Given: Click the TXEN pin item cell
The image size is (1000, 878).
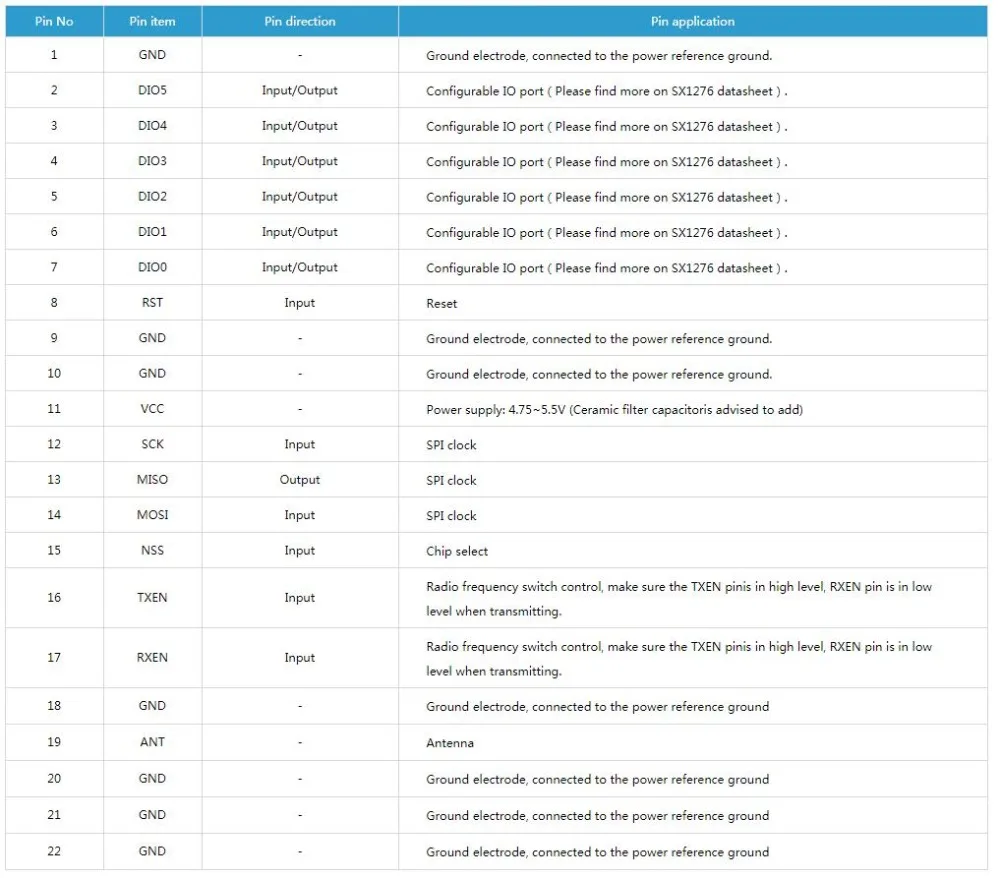Looking at the screenshot, I should [152, 598].
